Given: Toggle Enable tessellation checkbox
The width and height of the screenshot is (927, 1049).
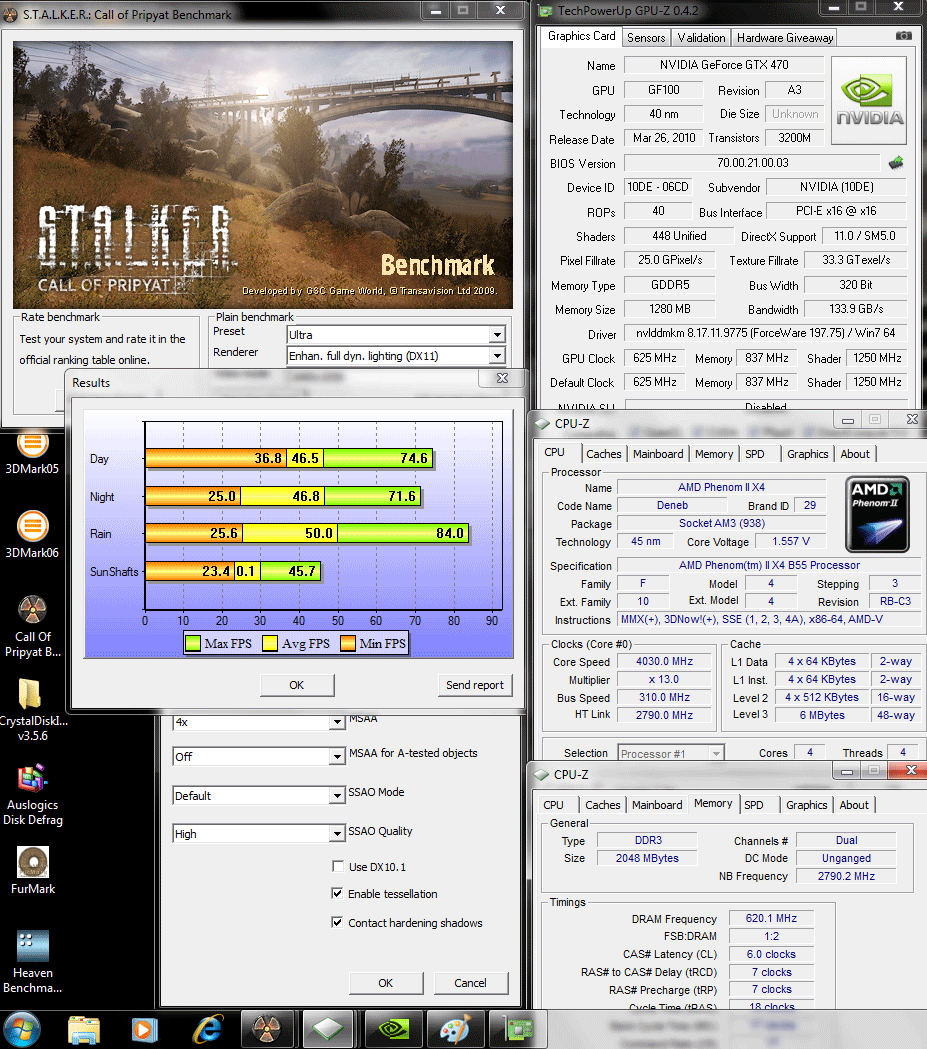Looking at the screenshot, I should (338, 894).
